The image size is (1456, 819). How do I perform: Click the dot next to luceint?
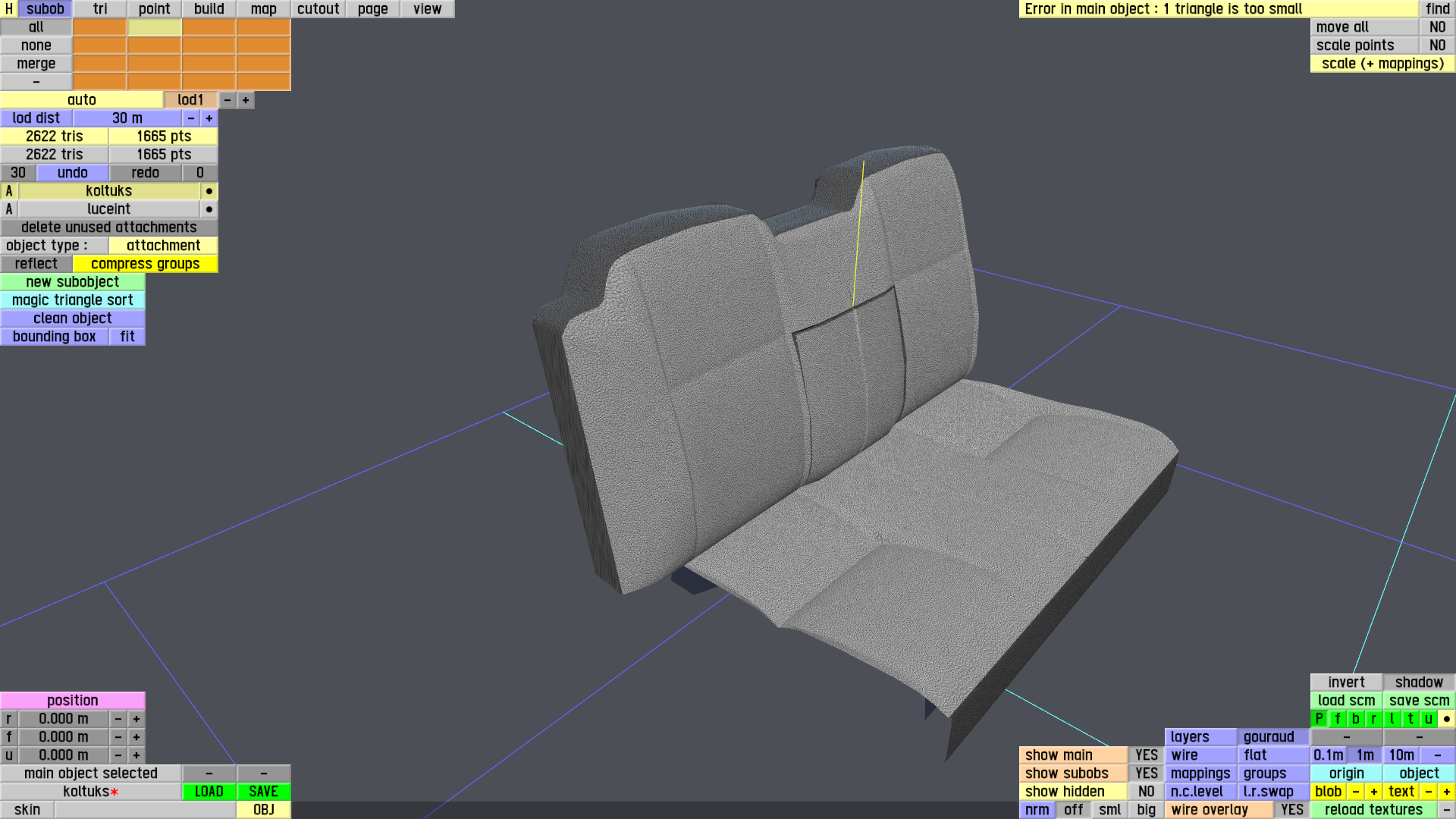click(x=209, y=209)
